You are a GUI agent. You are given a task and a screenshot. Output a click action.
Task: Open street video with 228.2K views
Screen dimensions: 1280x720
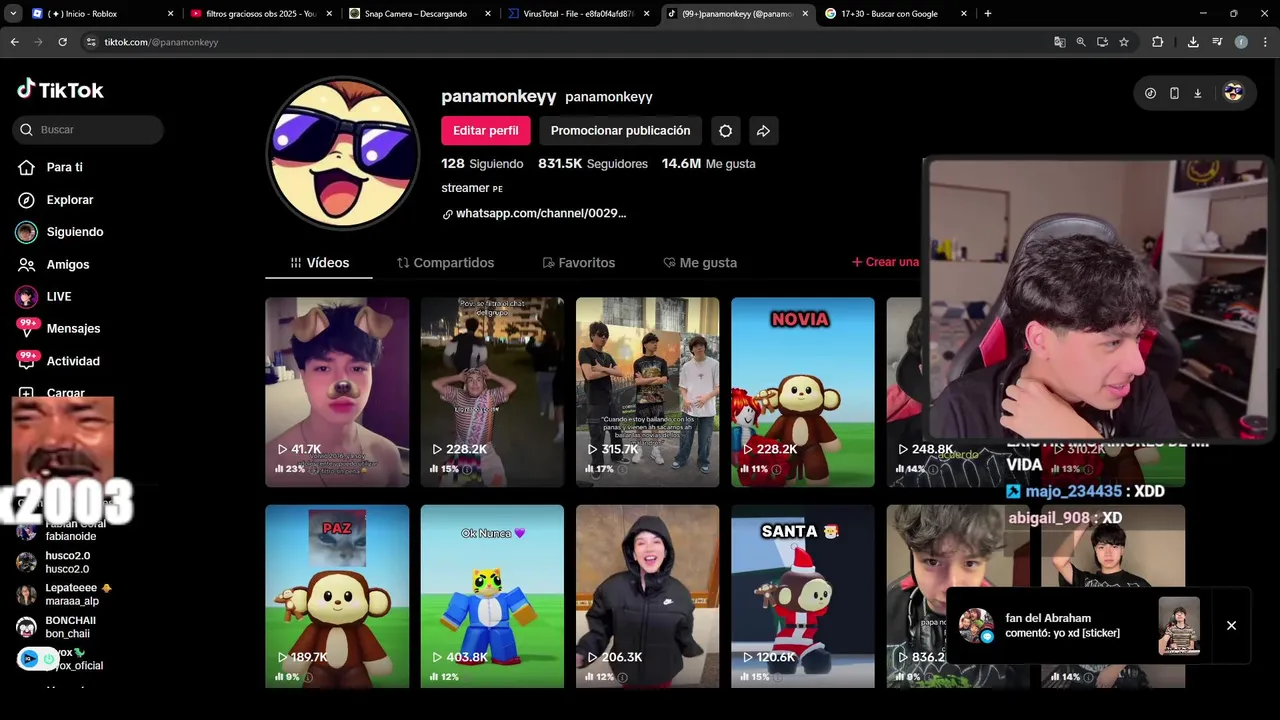492,392
